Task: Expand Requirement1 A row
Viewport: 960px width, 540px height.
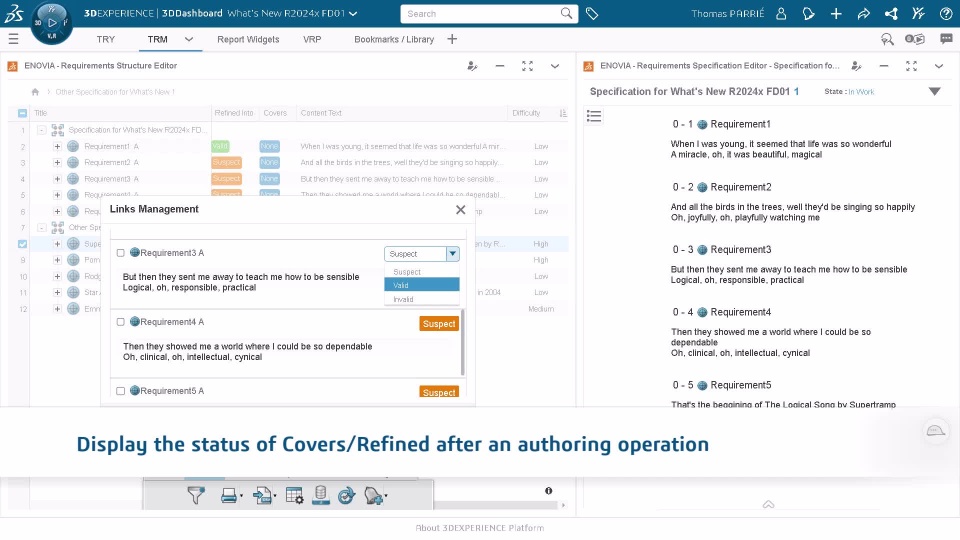Action: tap(57, 146)
